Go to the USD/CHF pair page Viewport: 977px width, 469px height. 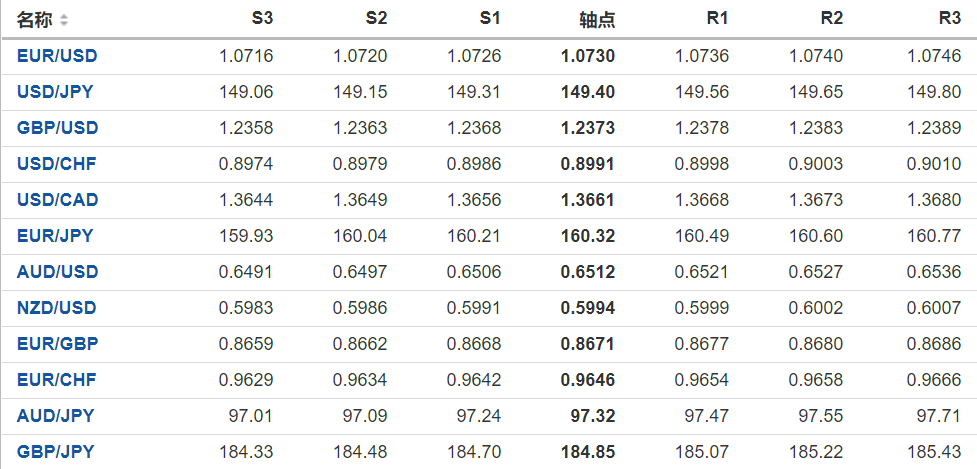tap(57, 164)
